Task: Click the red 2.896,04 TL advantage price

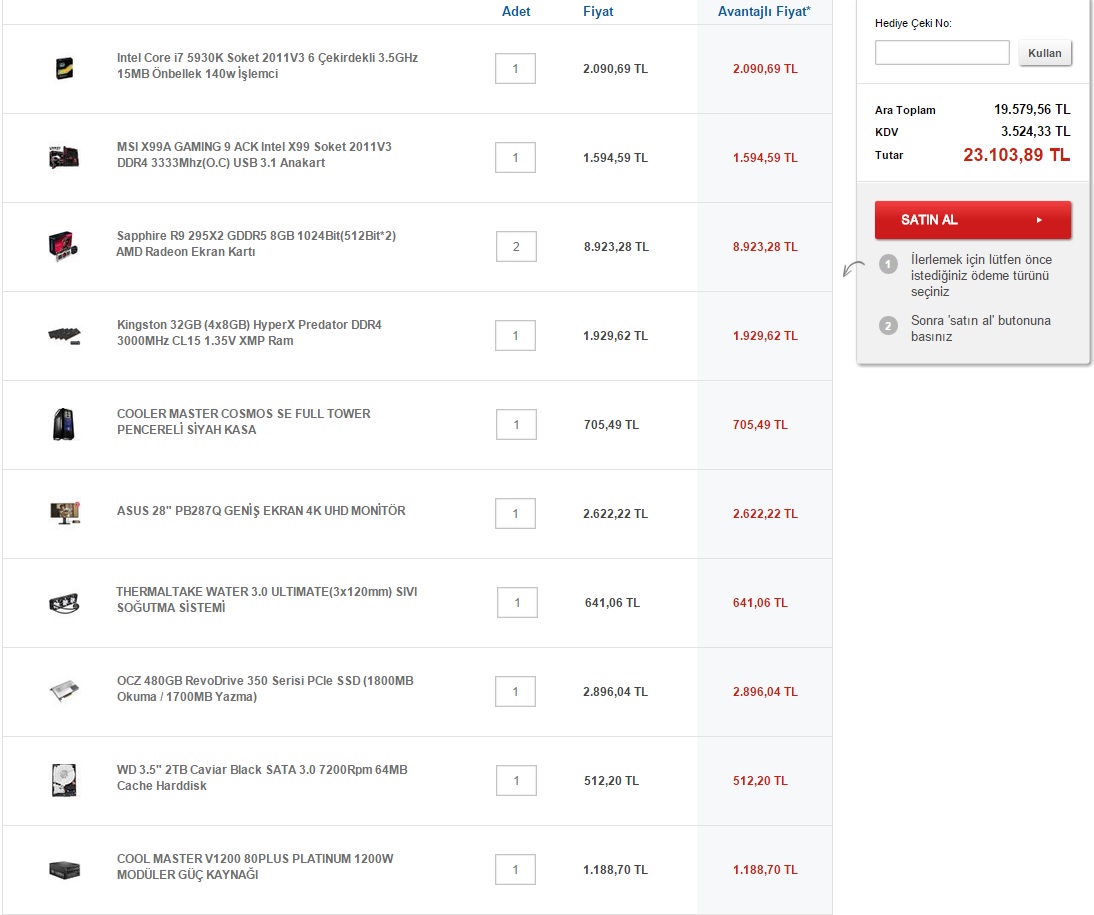Action: coord(765,692)
